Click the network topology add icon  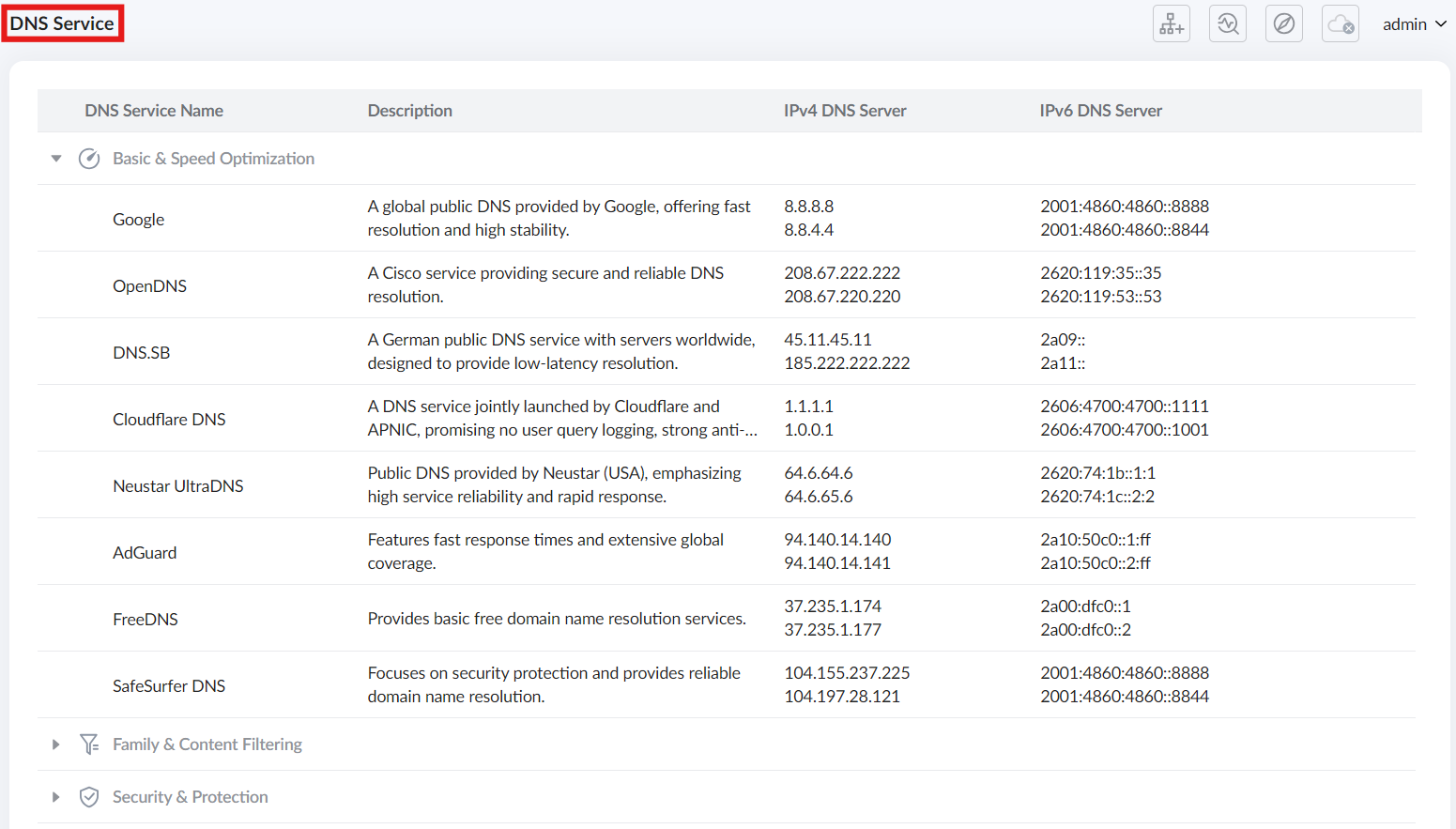point(1171,23)
